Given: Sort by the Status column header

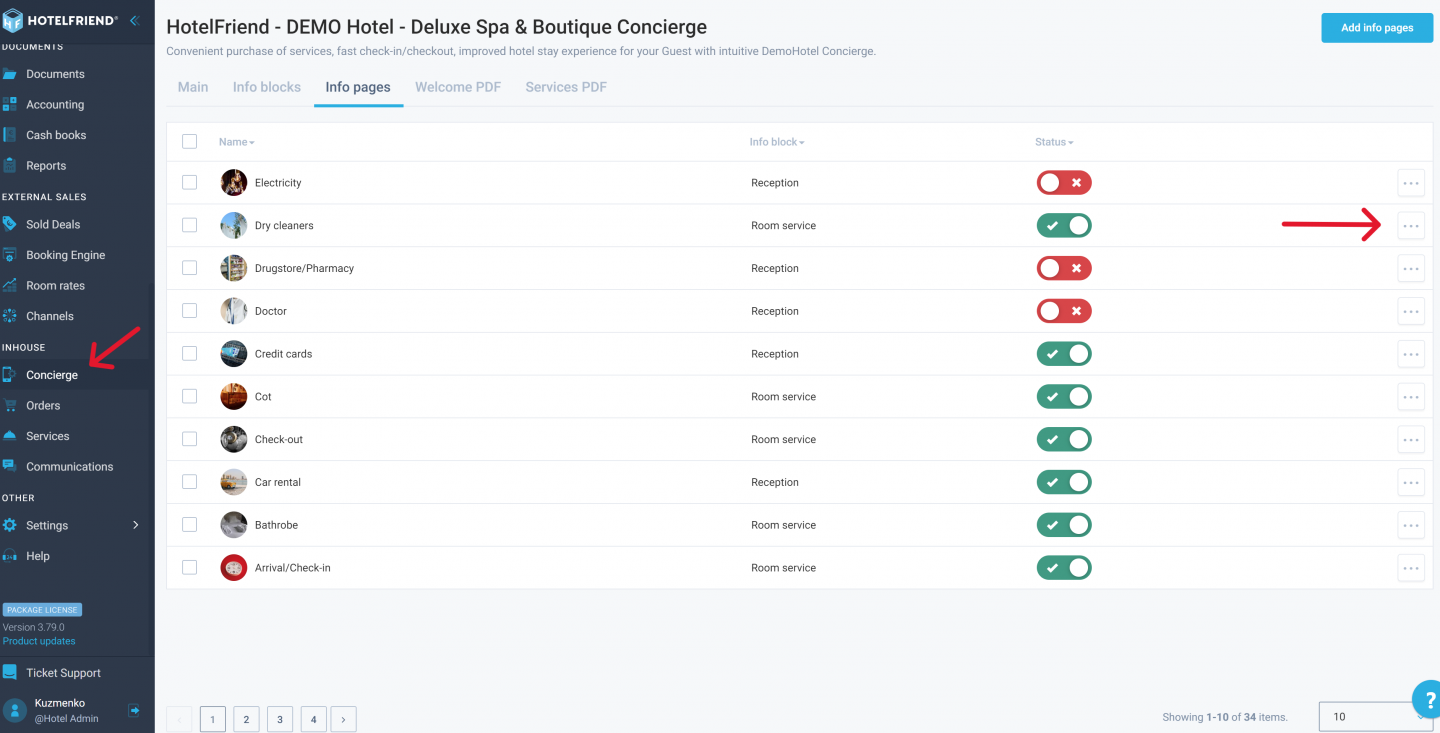Looking at the screenshot, I should [x=1054, y=142].
